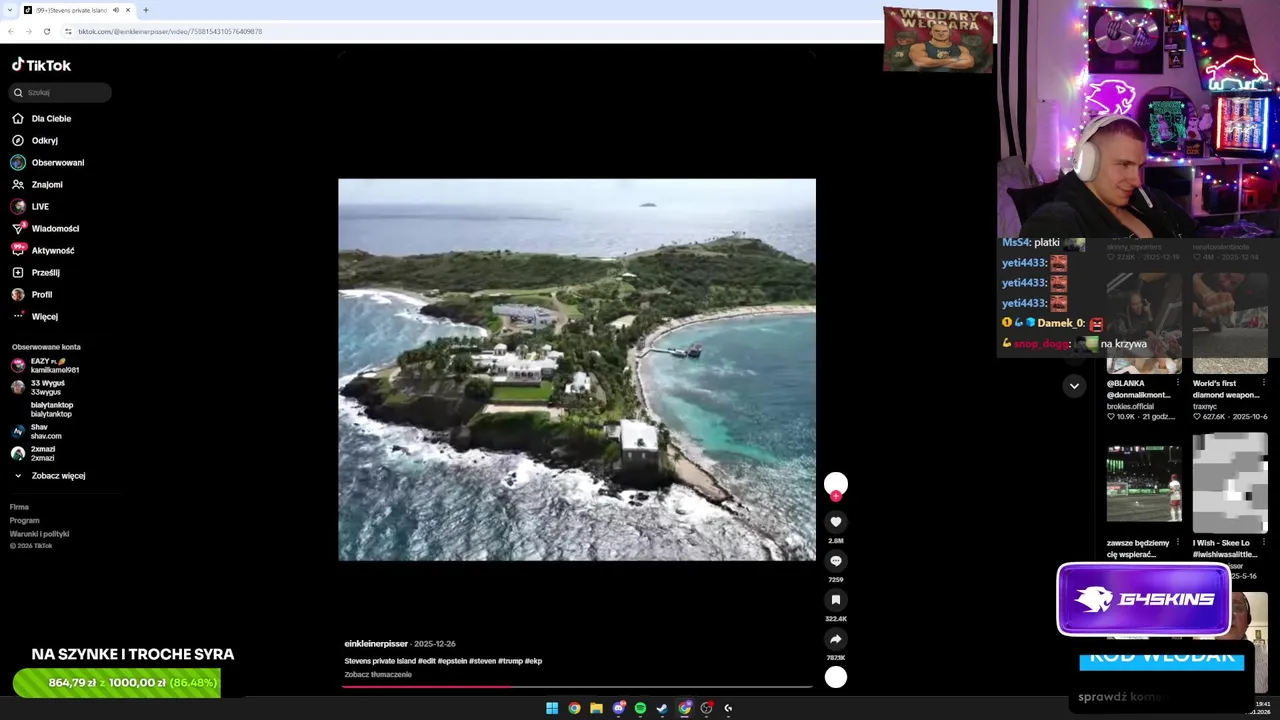Open OBS Studio from taskbar

coord(706,708)
